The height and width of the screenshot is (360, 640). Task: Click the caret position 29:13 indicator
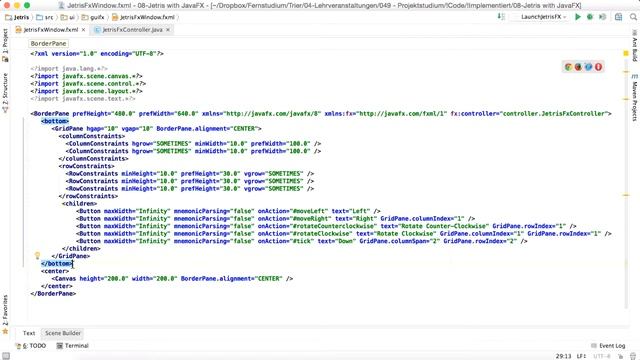click(x=563, y=356)
